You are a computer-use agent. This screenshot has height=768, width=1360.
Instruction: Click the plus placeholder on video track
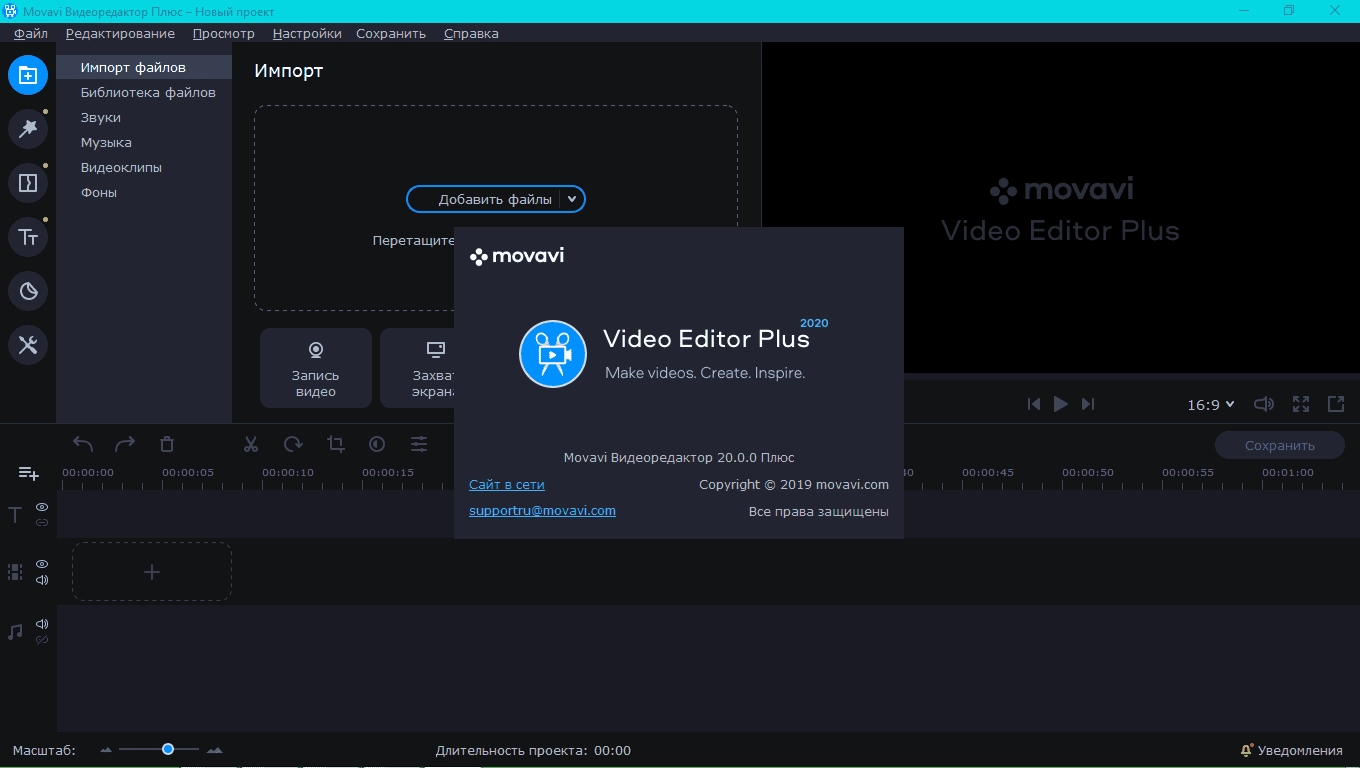pyautogui.click(x=152, y=572)
